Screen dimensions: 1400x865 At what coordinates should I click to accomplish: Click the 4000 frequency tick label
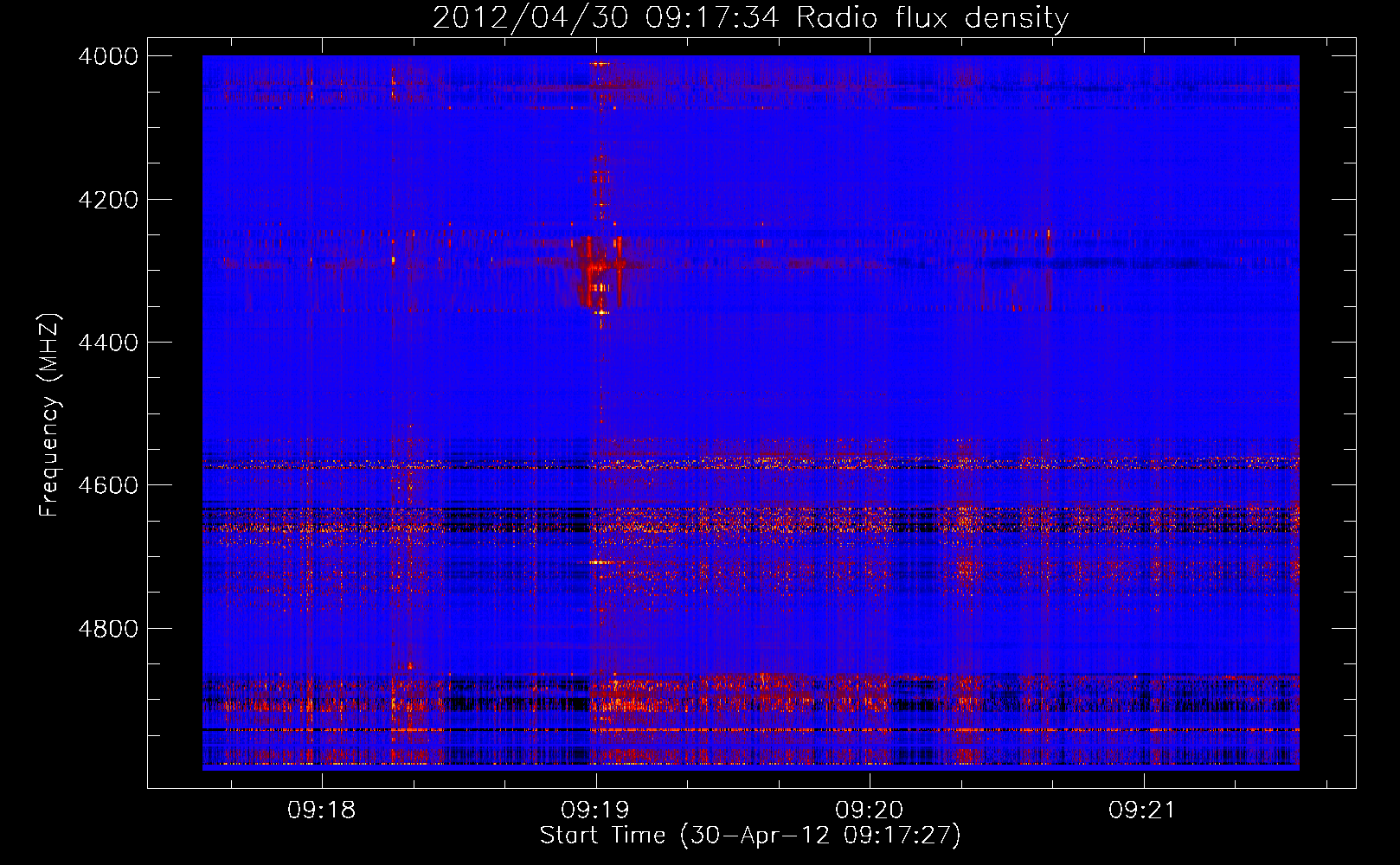click(x=108, y=56)
